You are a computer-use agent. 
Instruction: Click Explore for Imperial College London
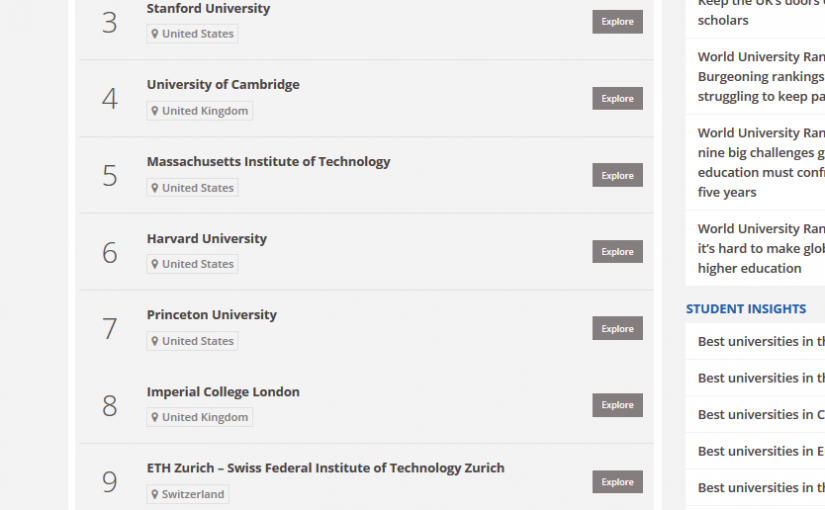617,405
